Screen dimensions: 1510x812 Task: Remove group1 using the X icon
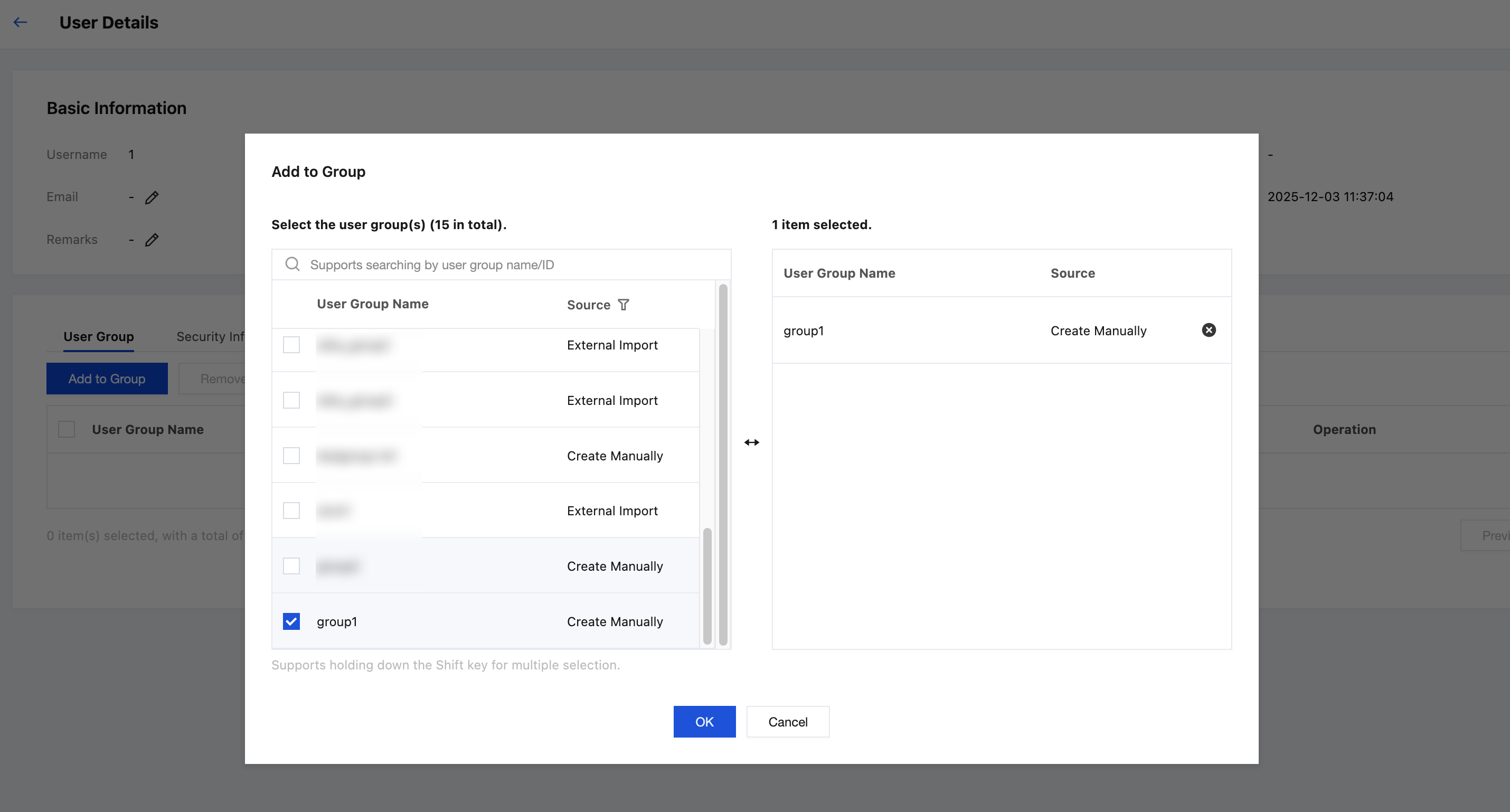tap(1209, 330)
